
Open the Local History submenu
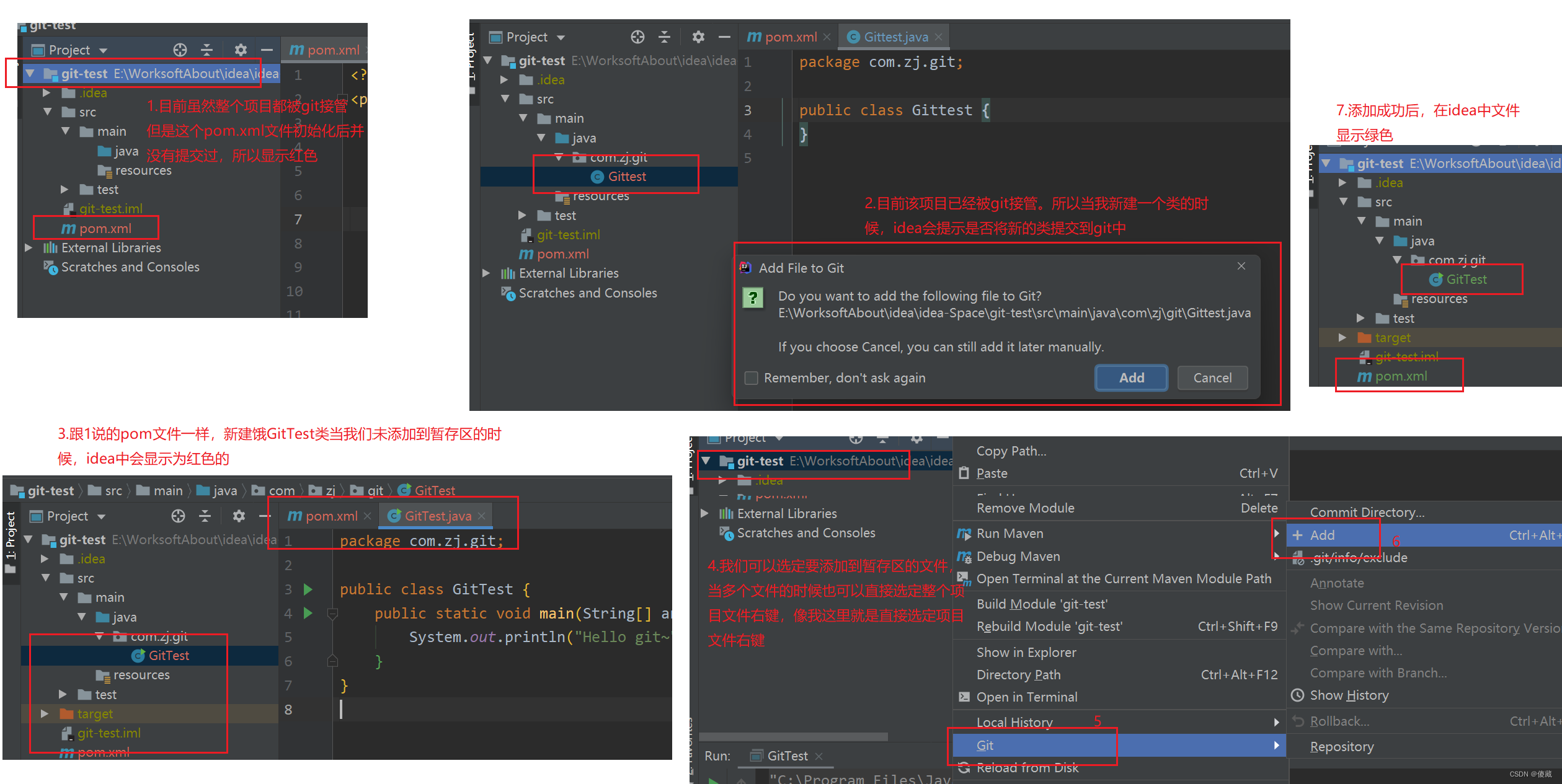tap(1118, 723)
